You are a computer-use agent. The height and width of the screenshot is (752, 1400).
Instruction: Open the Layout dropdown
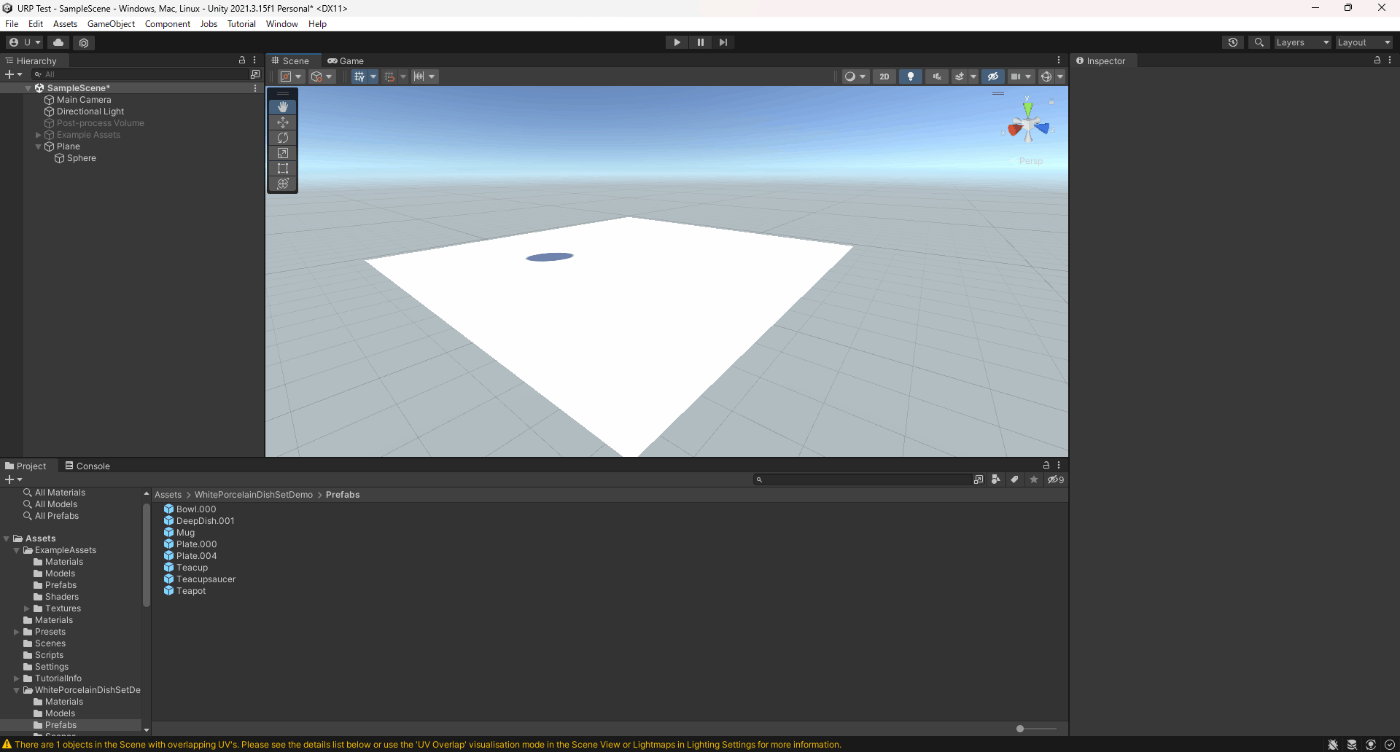(1363, 43)
